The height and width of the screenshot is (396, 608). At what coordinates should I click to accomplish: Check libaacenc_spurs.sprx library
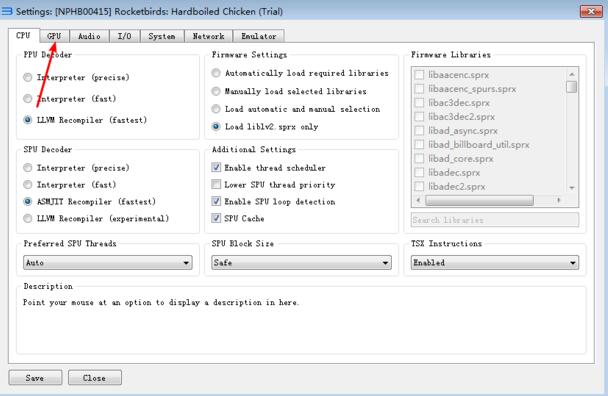coord(419,89)
